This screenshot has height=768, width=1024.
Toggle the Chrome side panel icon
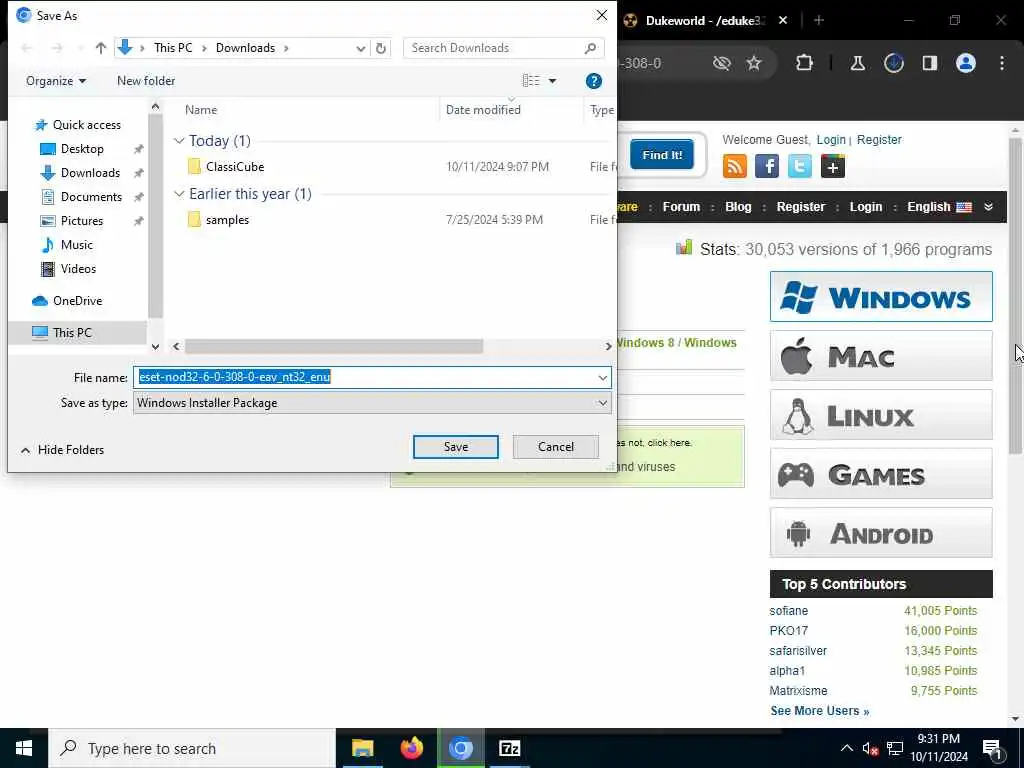point(930,63)
